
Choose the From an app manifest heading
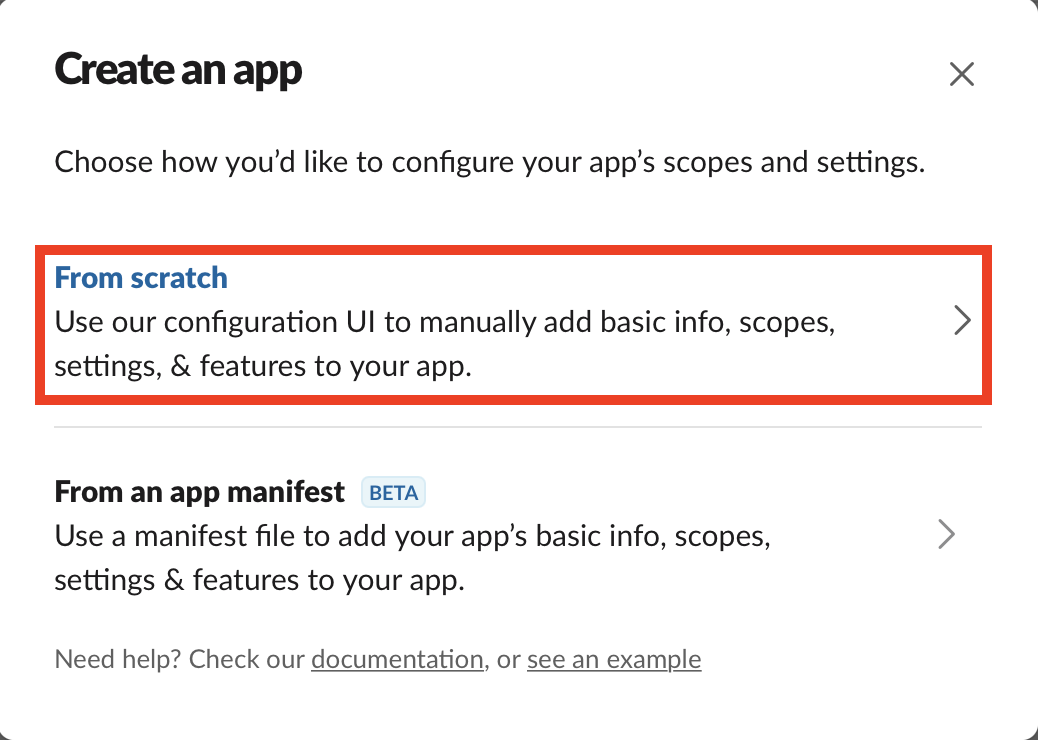pyautogui.click(x=199, y=492)
